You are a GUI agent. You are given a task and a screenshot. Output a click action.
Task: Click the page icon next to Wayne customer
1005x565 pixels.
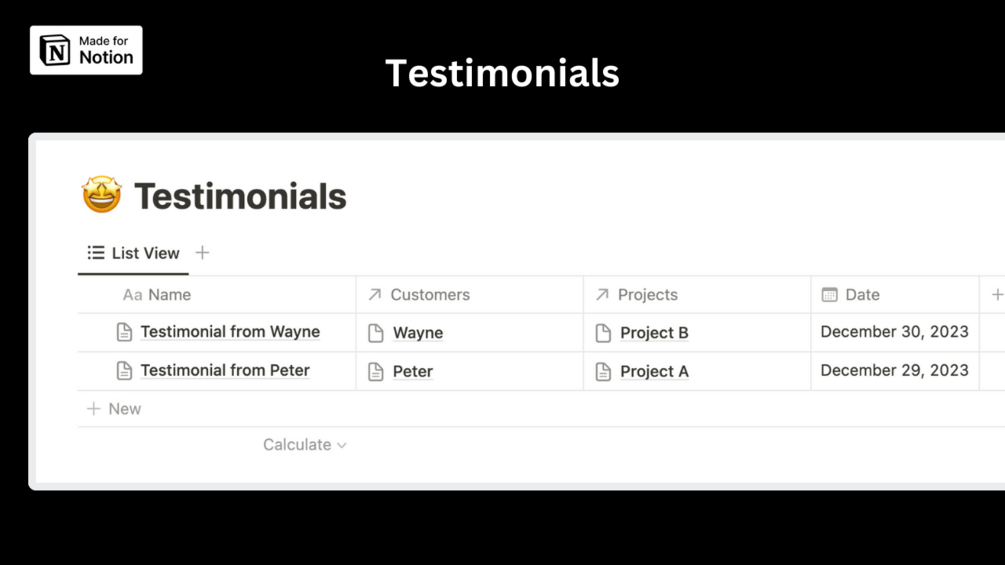click(376, 333)
